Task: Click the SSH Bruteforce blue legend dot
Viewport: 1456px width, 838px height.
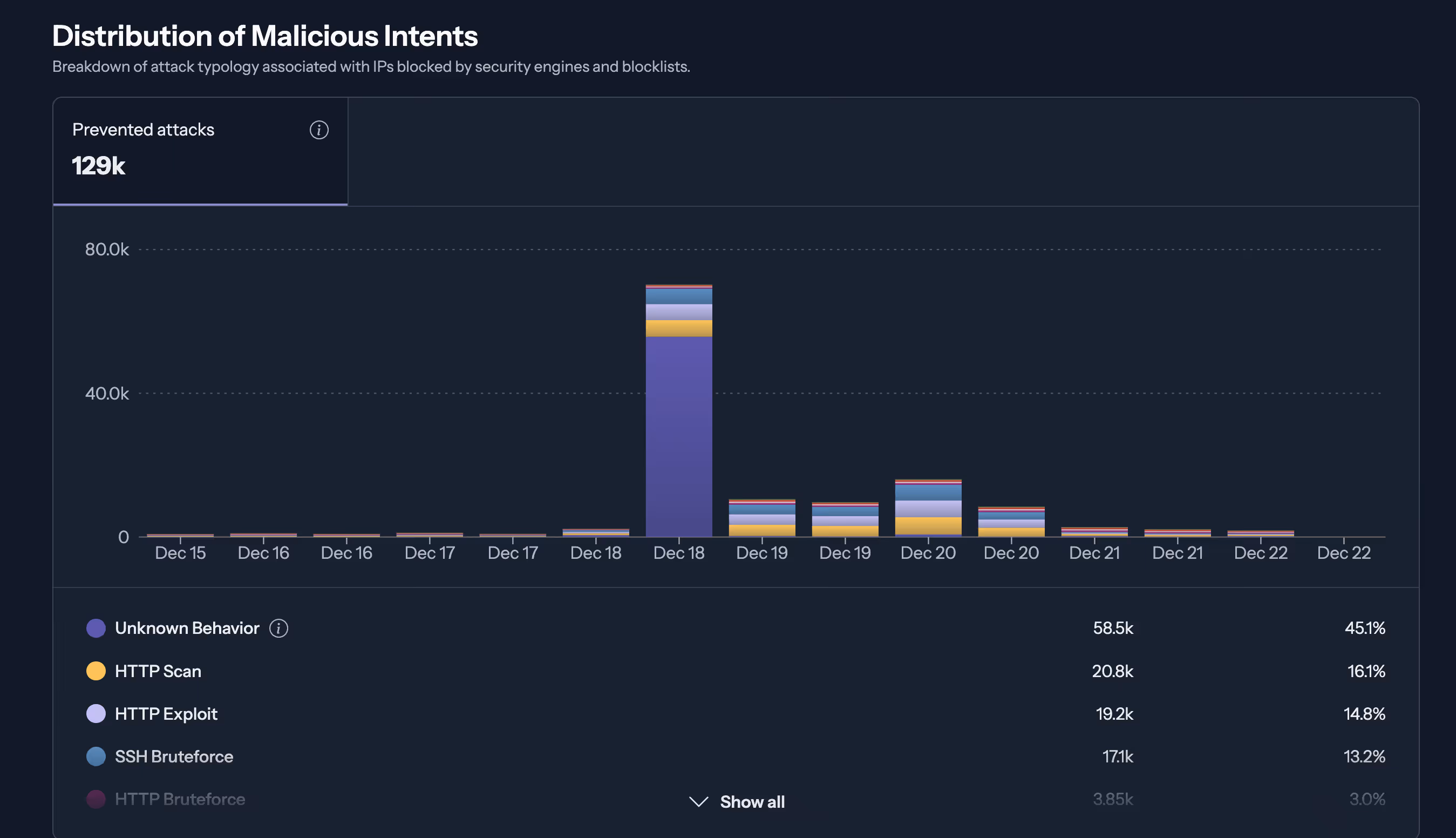Action: (x=96, y=756)
